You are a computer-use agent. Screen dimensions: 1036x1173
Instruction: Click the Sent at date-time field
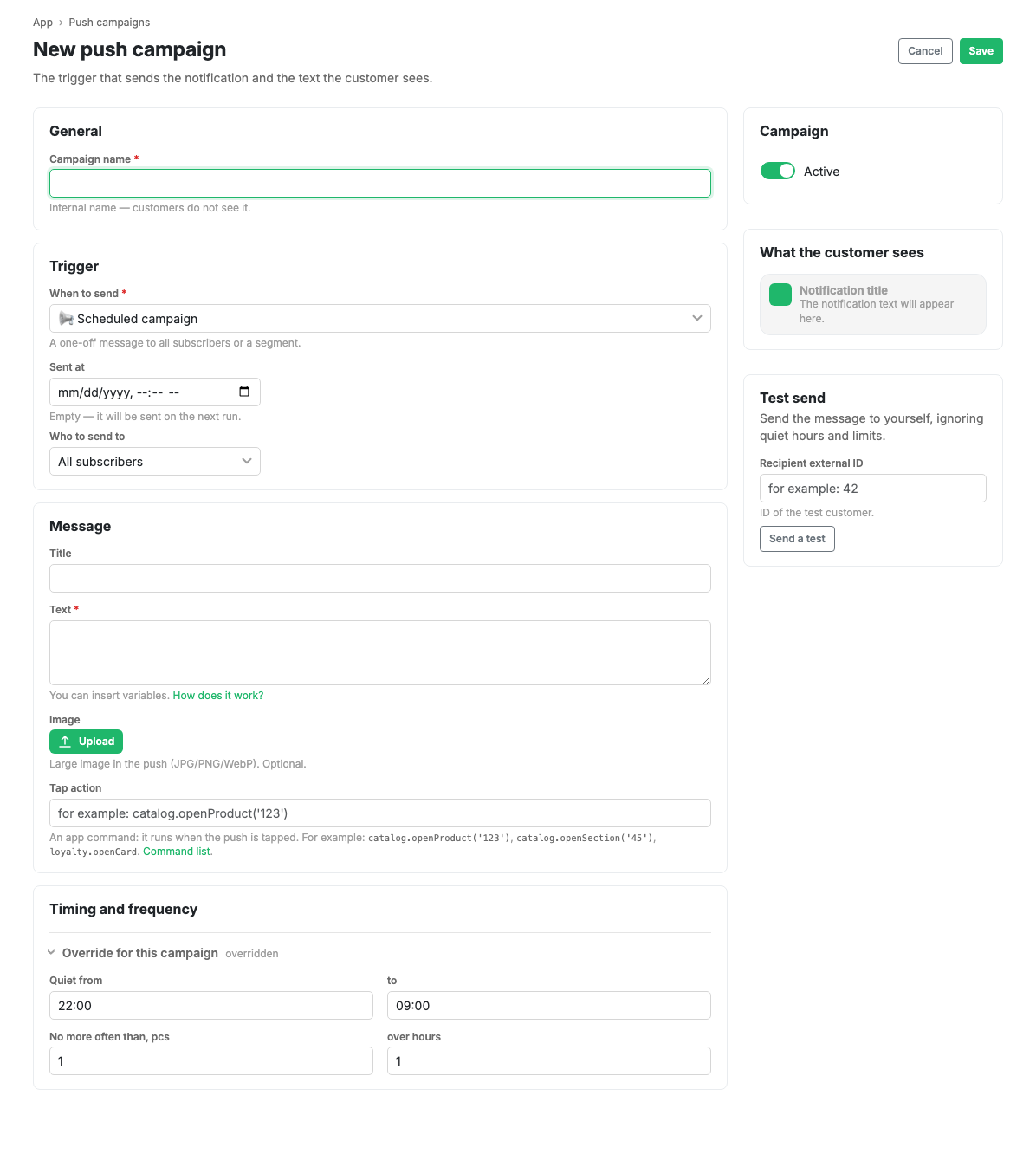[155, 392]
